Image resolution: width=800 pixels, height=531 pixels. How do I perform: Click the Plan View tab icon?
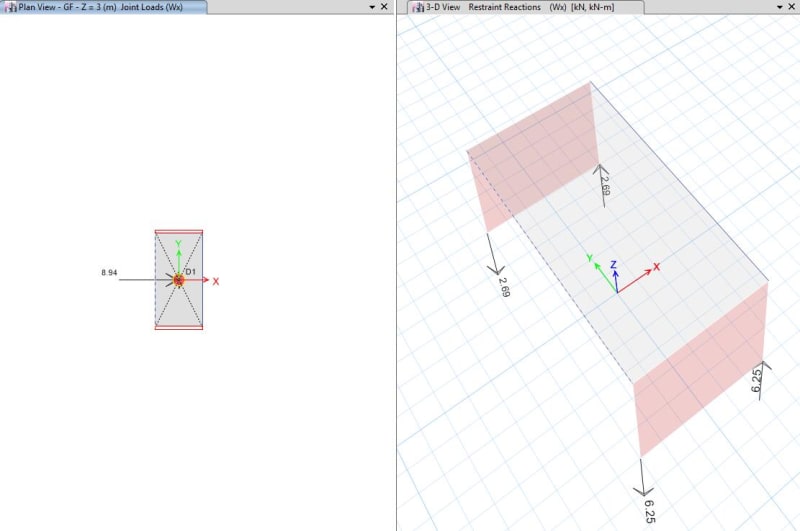(x=11, y=8)
